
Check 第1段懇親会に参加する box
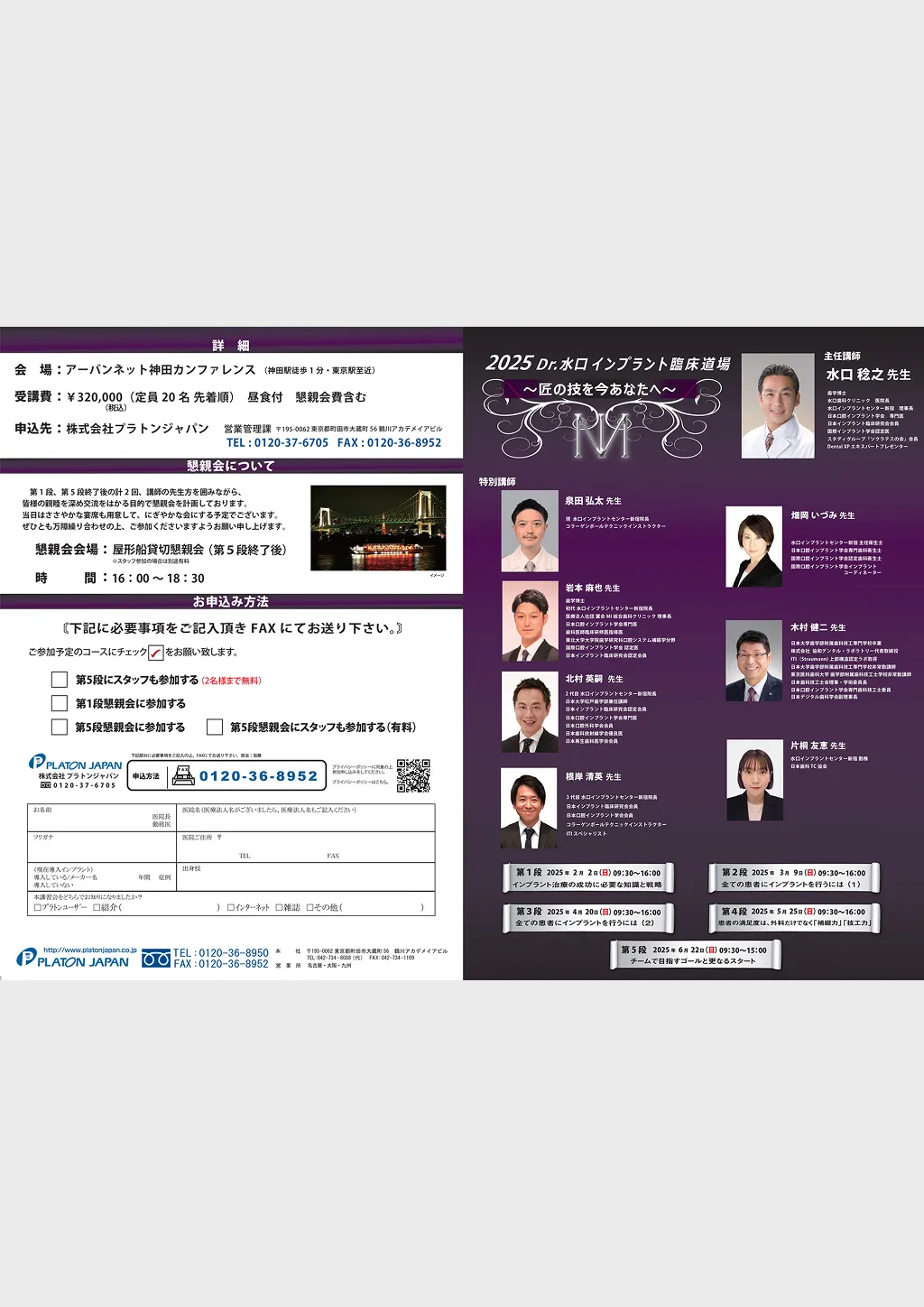pos(60,703)
